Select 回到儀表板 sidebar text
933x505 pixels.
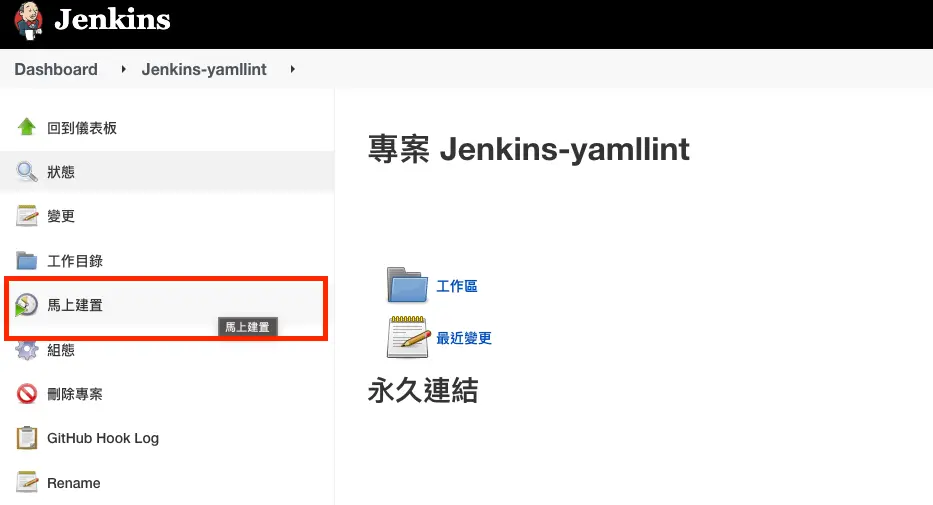click(82, 128)
